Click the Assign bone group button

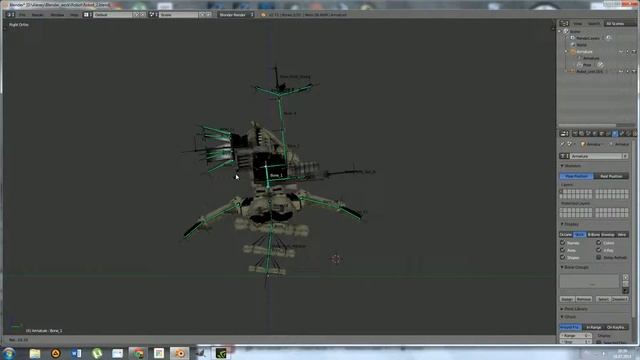coord(567,299)
